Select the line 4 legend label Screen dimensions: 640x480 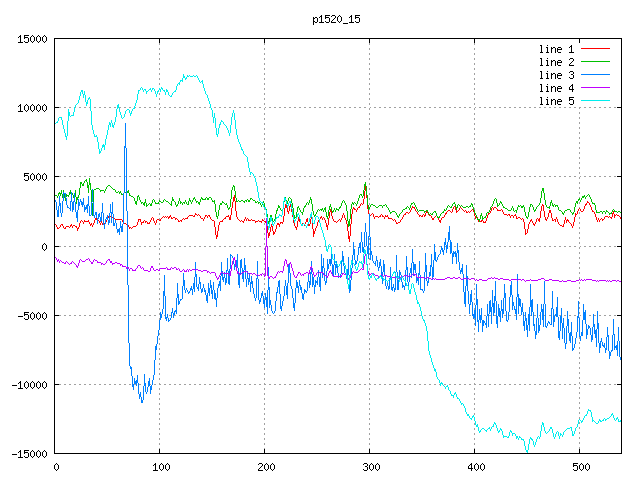coord(557,88)
